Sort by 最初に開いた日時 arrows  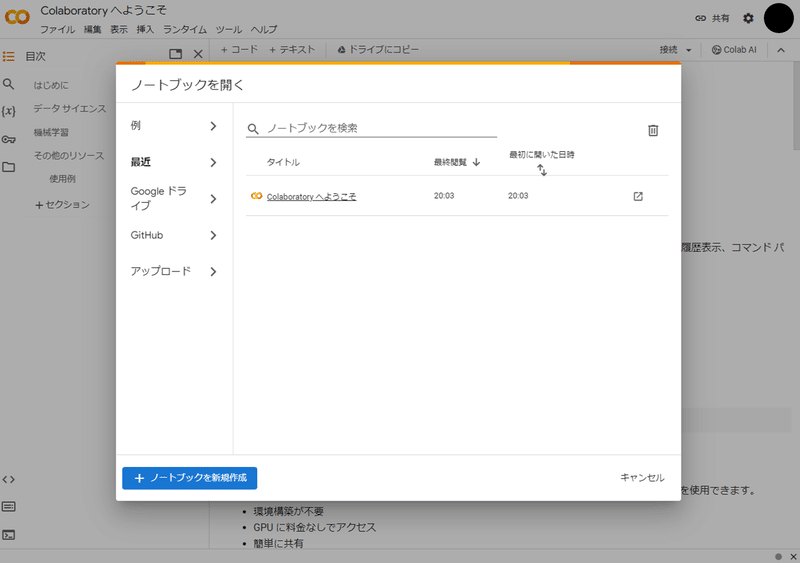coord(542,170)
